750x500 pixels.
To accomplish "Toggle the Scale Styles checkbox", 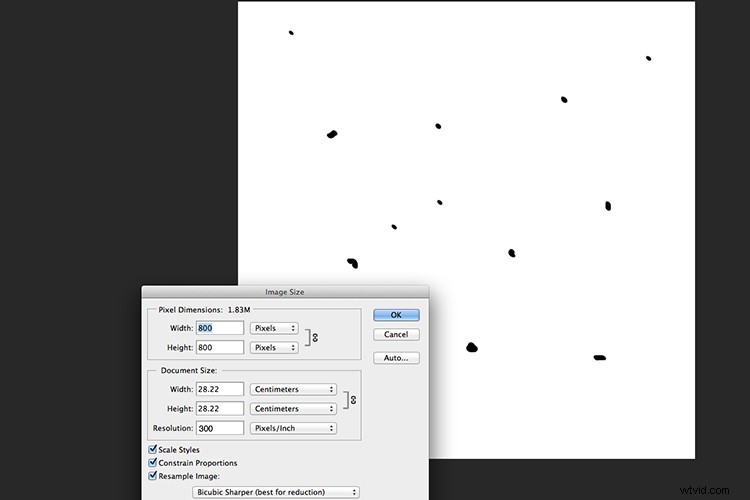I will pos(153,449).
